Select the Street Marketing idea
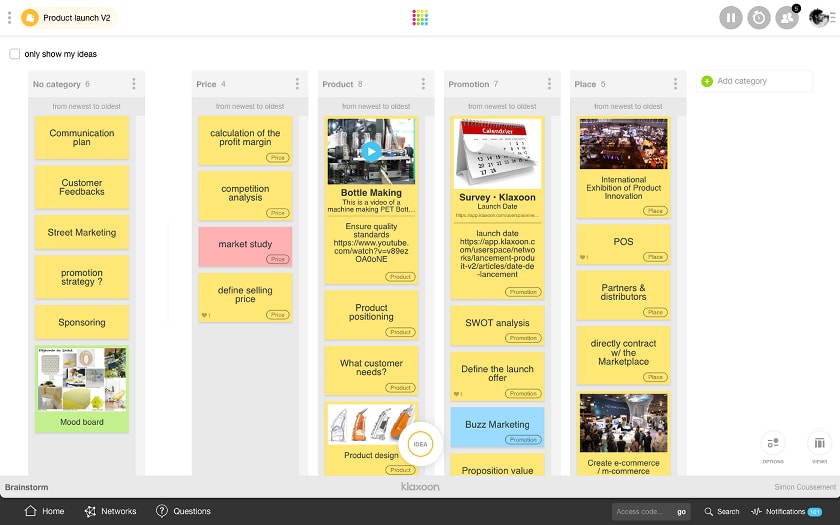This screenshot has height=525, width=840. pyautogui.click(x=81, y=232)
